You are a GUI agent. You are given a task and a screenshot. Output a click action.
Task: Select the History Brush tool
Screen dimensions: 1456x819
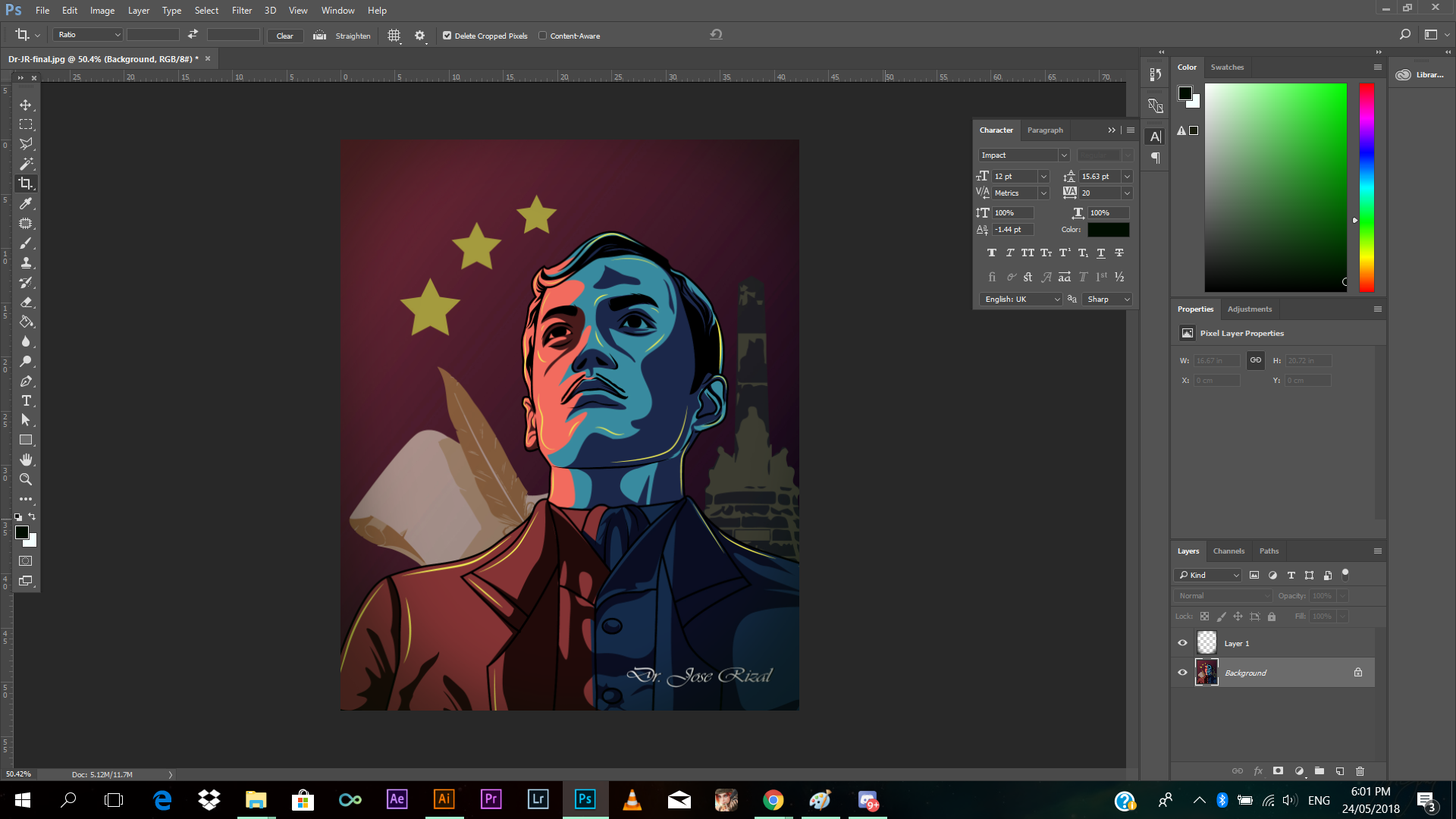coord(26,282)
